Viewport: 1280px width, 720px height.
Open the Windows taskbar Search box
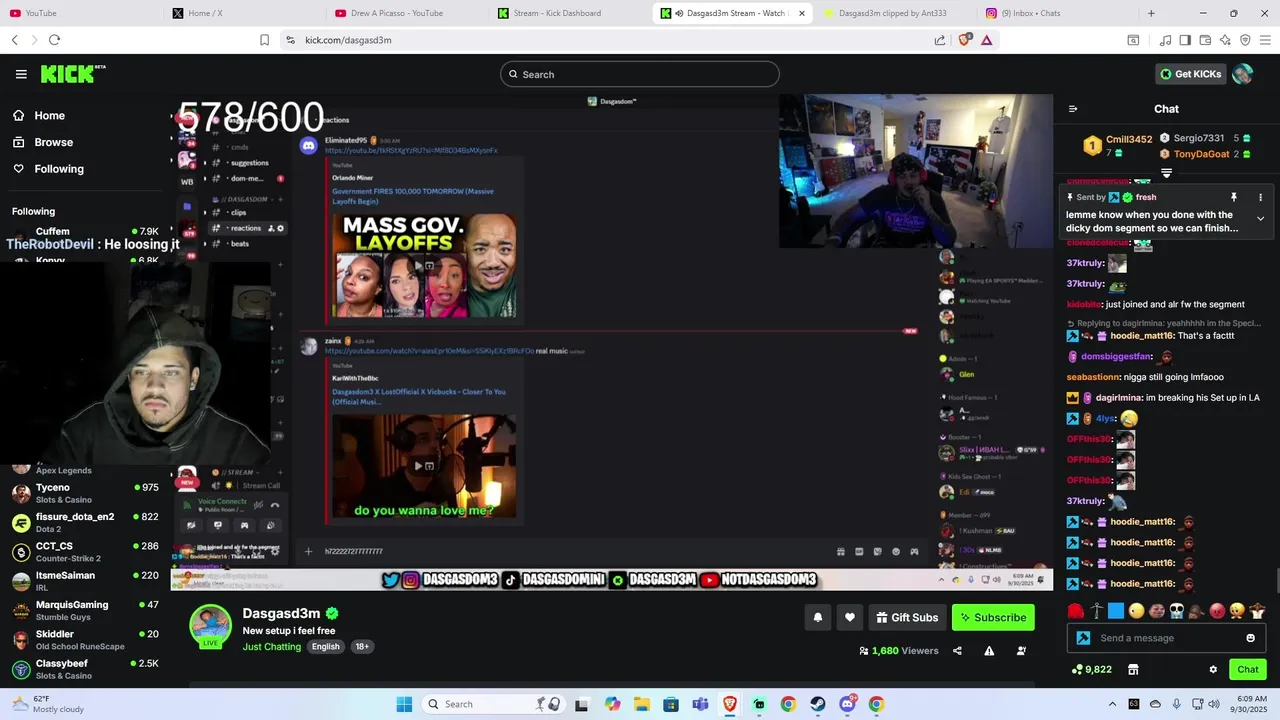click(491, 704)
